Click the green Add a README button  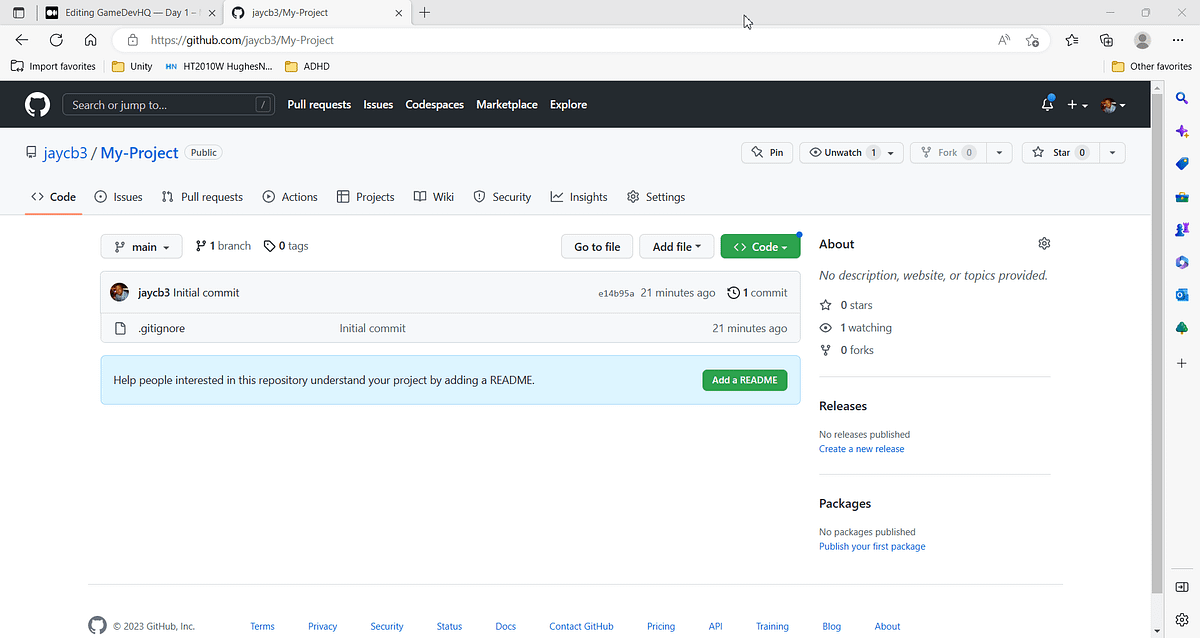tap(745, 380)
